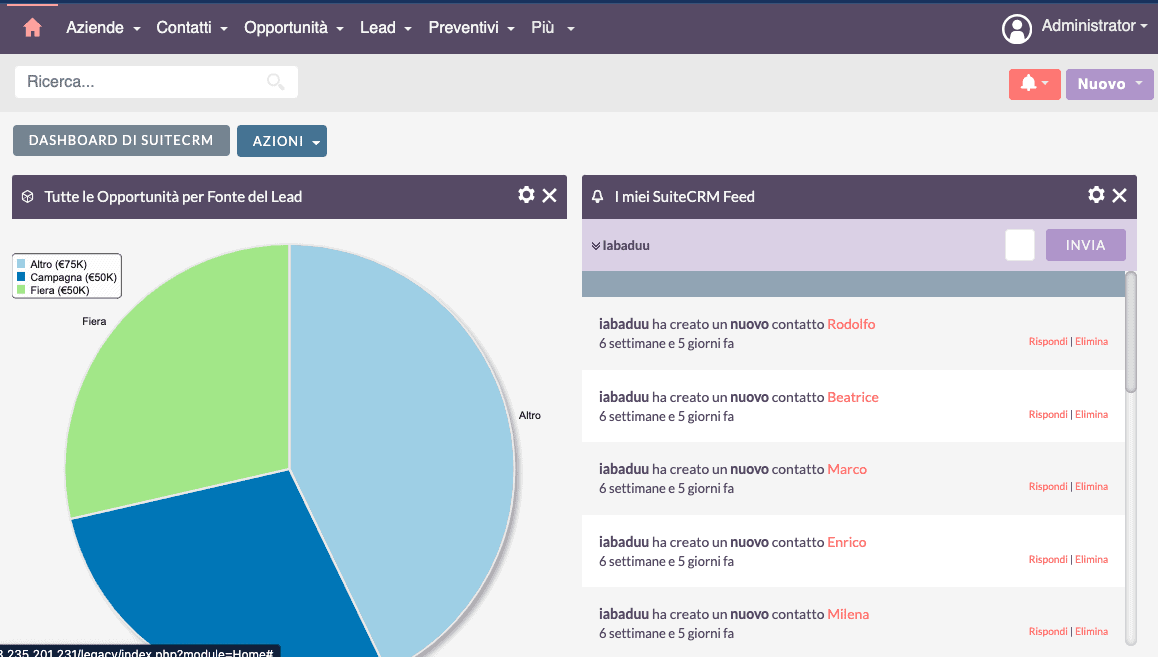The width and height of the screenshot is (1158, 657).
Task: Click the cube icon in Opportunità dashlet header
Action: (27, 196)
